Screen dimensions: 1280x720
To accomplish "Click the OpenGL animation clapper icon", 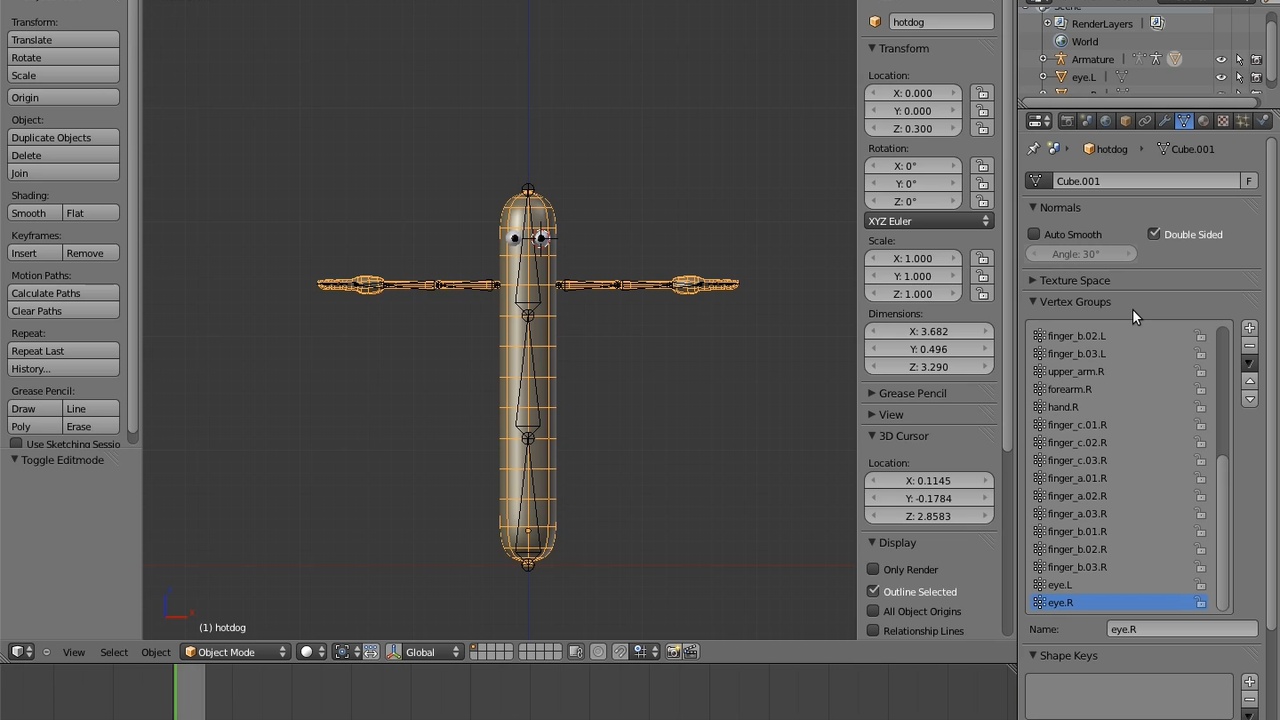I will [689, 652].
